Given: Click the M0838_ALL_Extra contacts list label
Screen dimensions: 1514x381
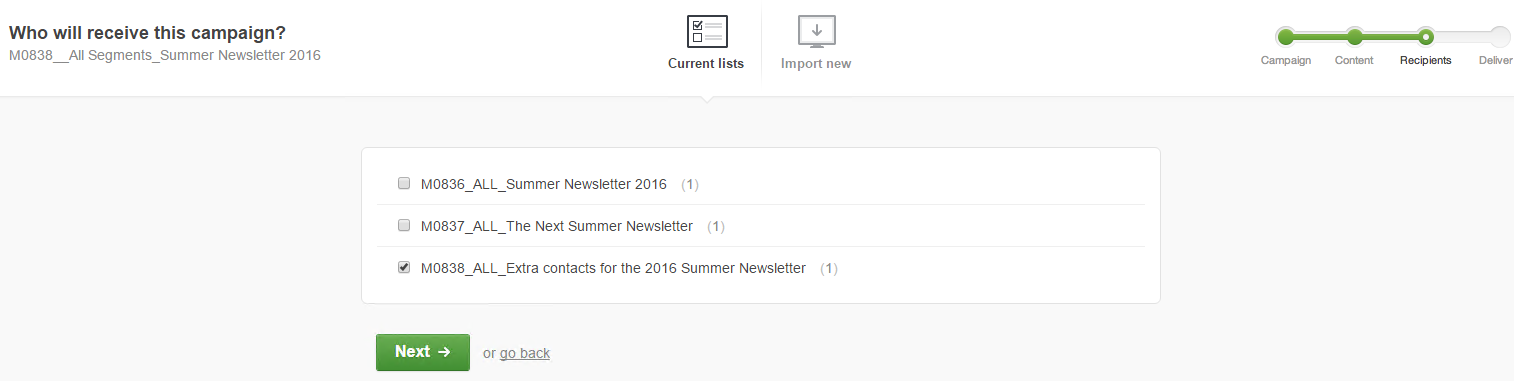Looking at the screenshot, I should click(613, 268).
